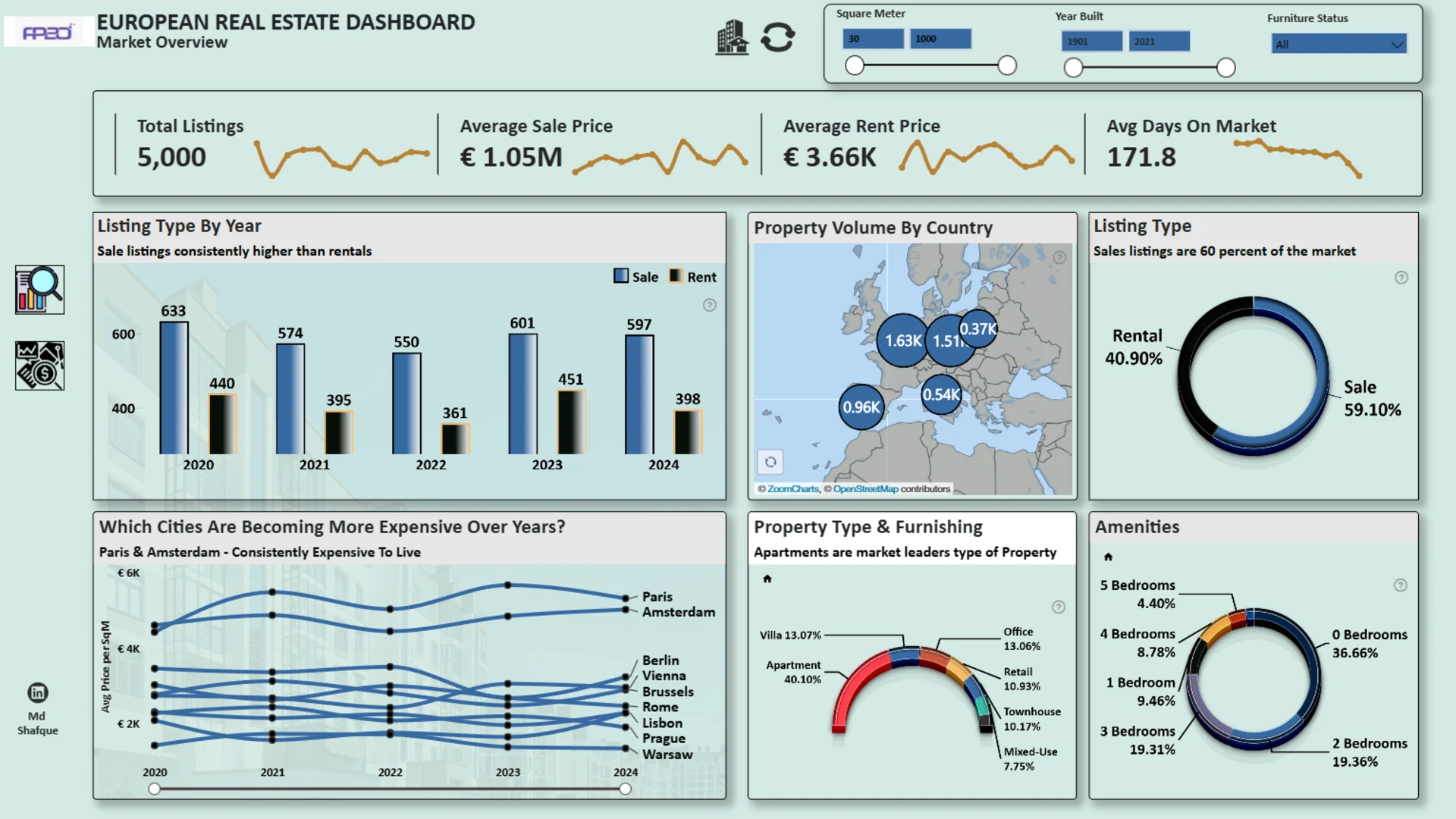Click the Square Meter slider right handle

click(1007, 66)
